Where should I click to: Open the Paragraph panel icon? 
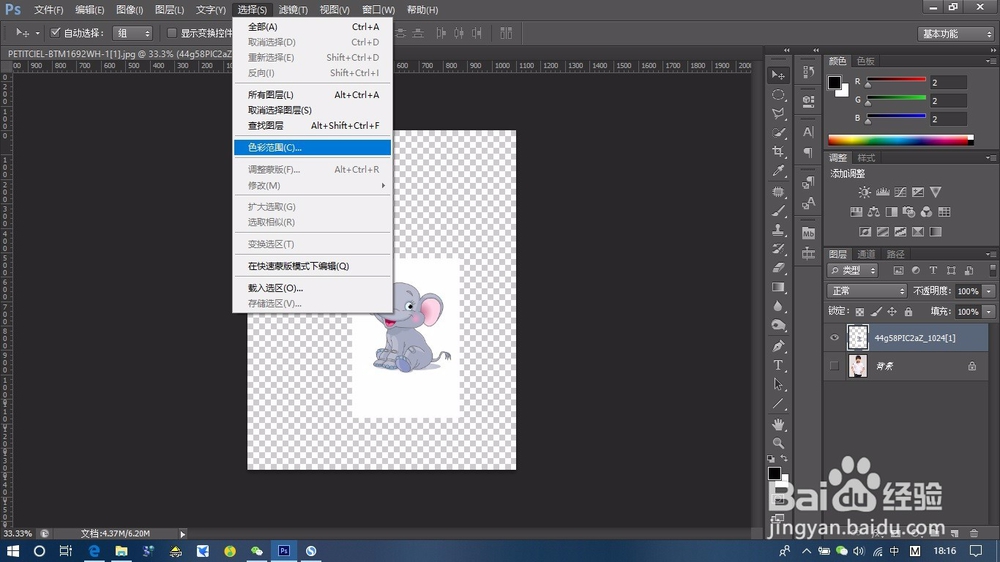(809, 152)
